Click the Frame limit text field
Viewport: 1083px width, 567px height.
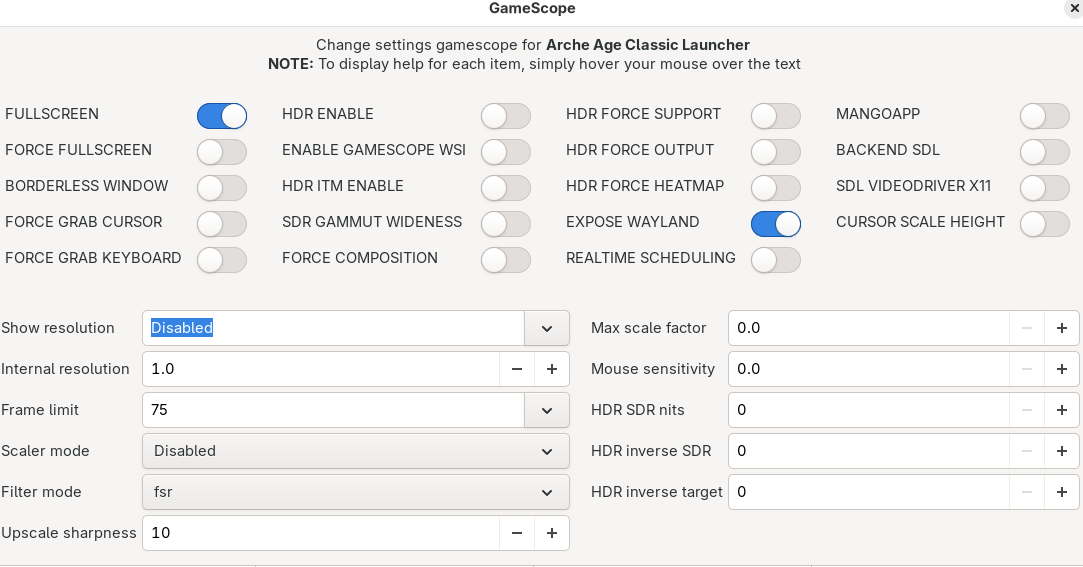(x=333, y=410)
